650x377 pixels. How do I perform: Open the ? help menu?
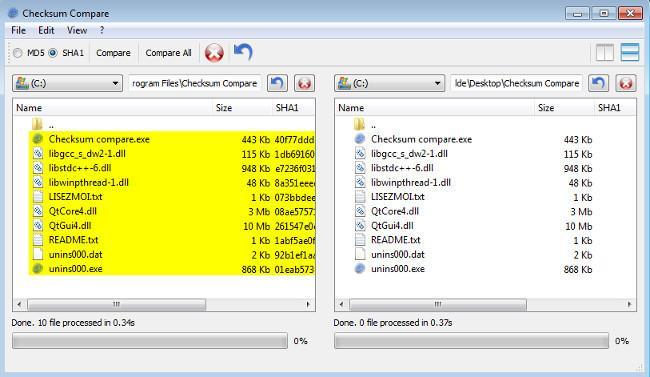[102, 30]
